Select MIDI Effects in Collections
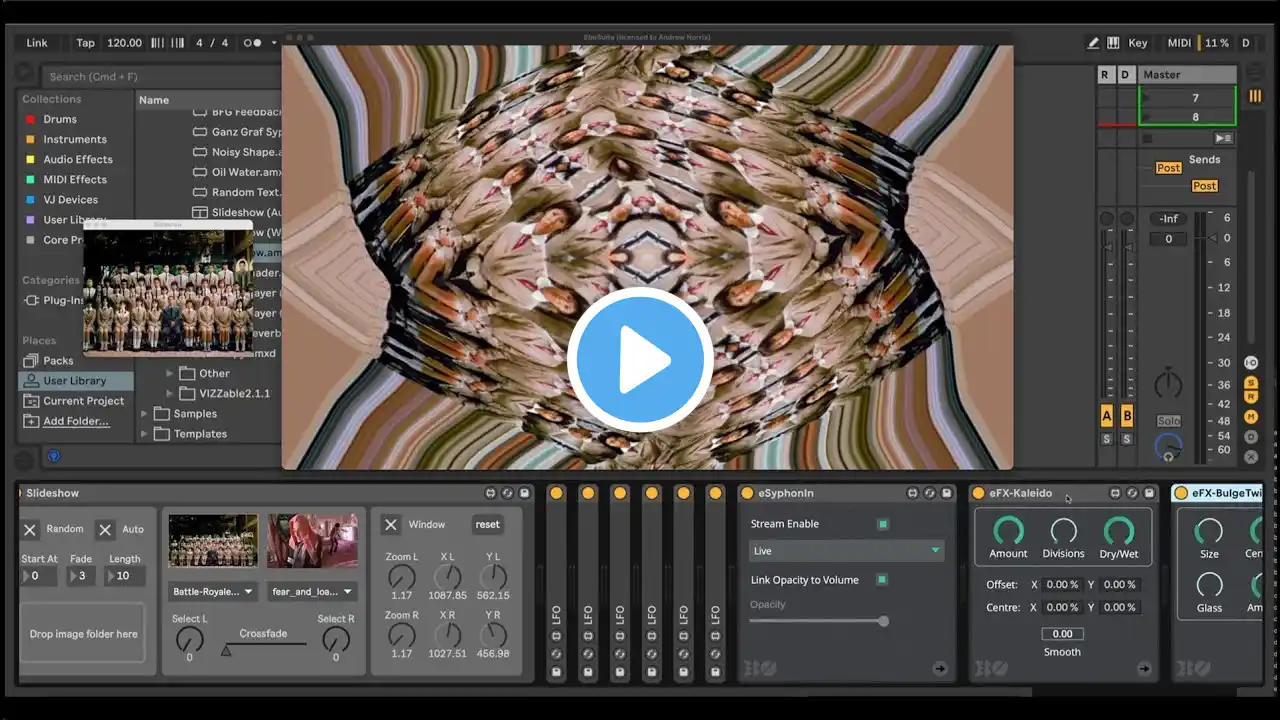 pos(75,180)
